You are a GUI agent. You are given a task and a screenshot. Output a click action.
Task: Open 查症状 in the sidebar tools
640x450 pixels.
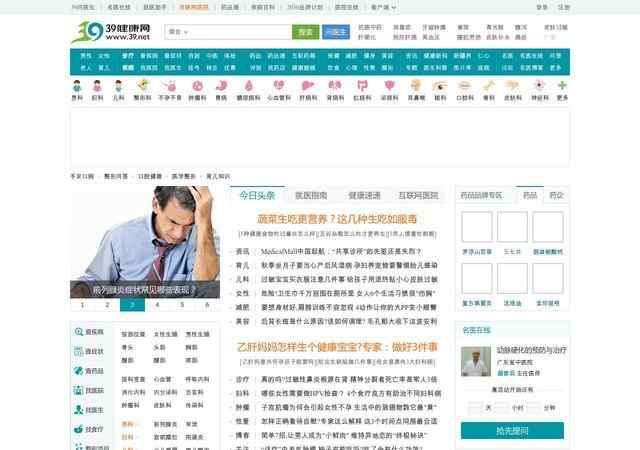coord(89,351)
